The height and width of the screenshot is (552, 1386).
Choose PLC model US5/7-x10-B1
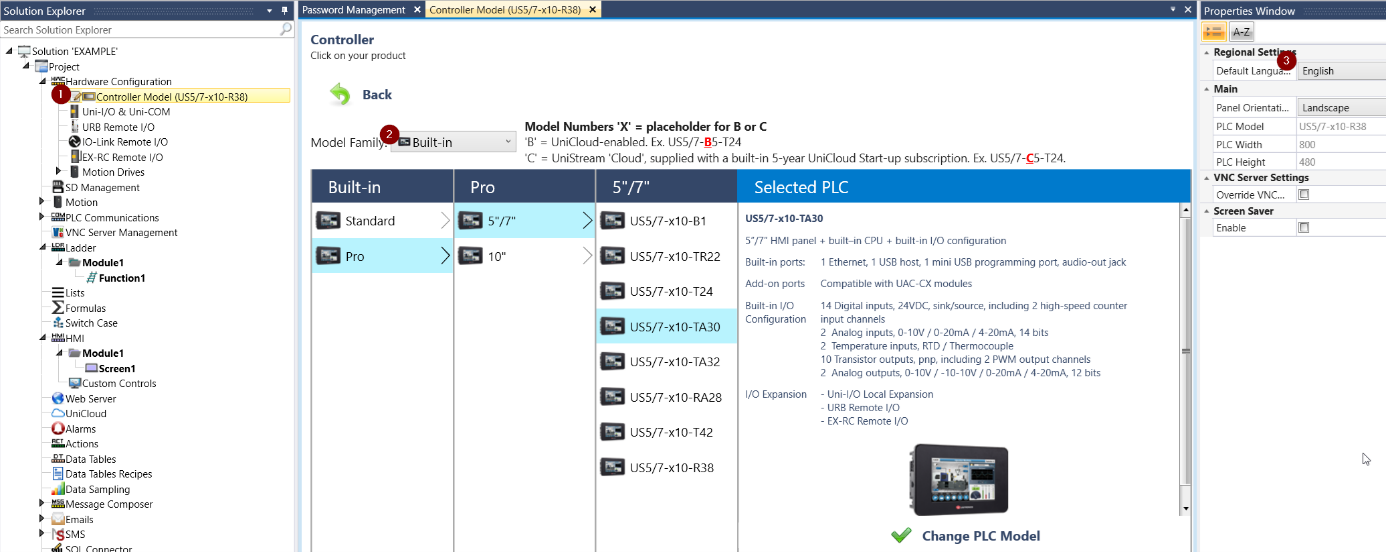click(667, 221)
